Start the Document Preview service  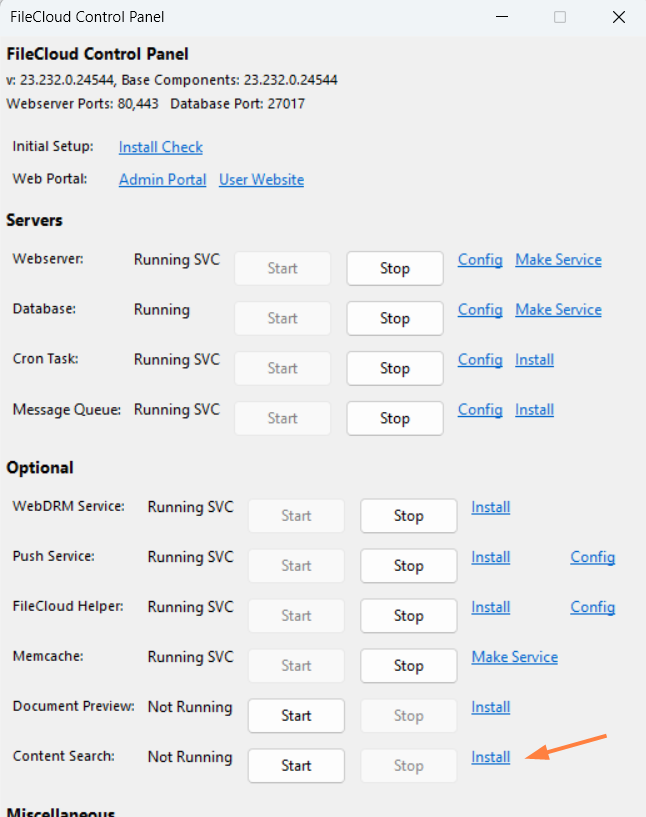(x=296, y=716)
